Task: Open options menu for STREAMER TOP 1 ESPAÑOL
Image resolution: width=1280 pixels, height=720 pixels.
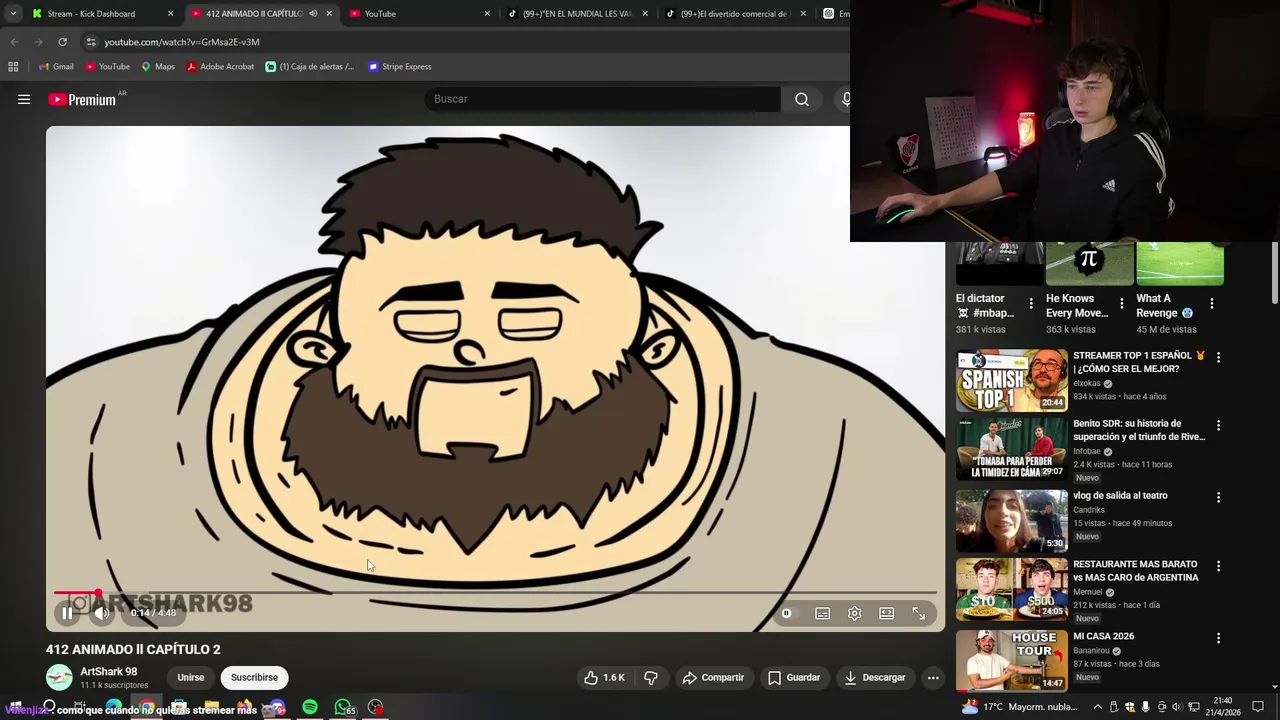Action: click(1218, 357)
